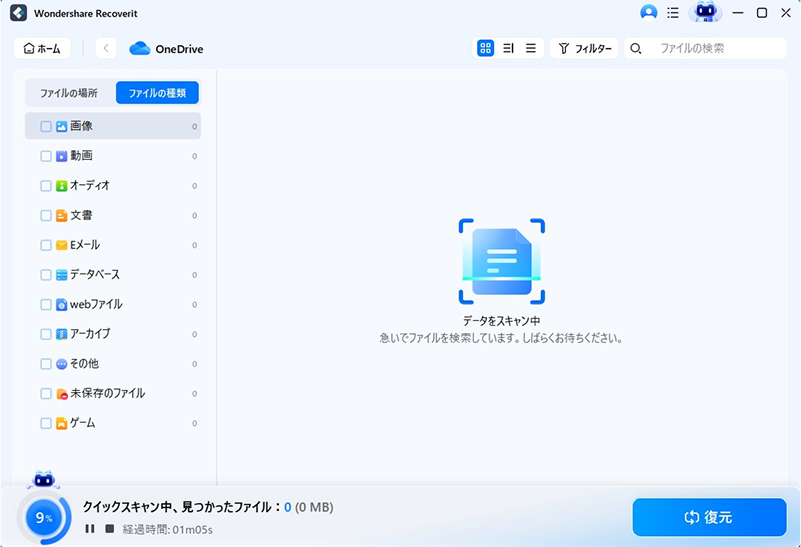Pause the quick scan
This screenshot has height=547, width=801.
point(90,528)
